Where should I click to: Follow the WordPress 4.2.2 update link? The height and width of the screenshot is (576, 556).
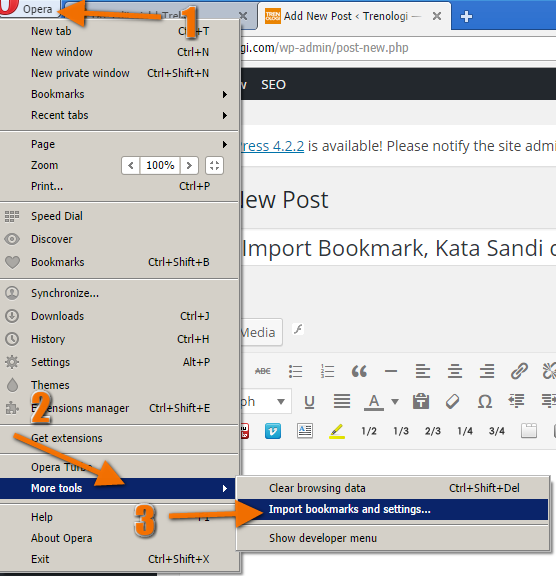[x=272, y=146]
